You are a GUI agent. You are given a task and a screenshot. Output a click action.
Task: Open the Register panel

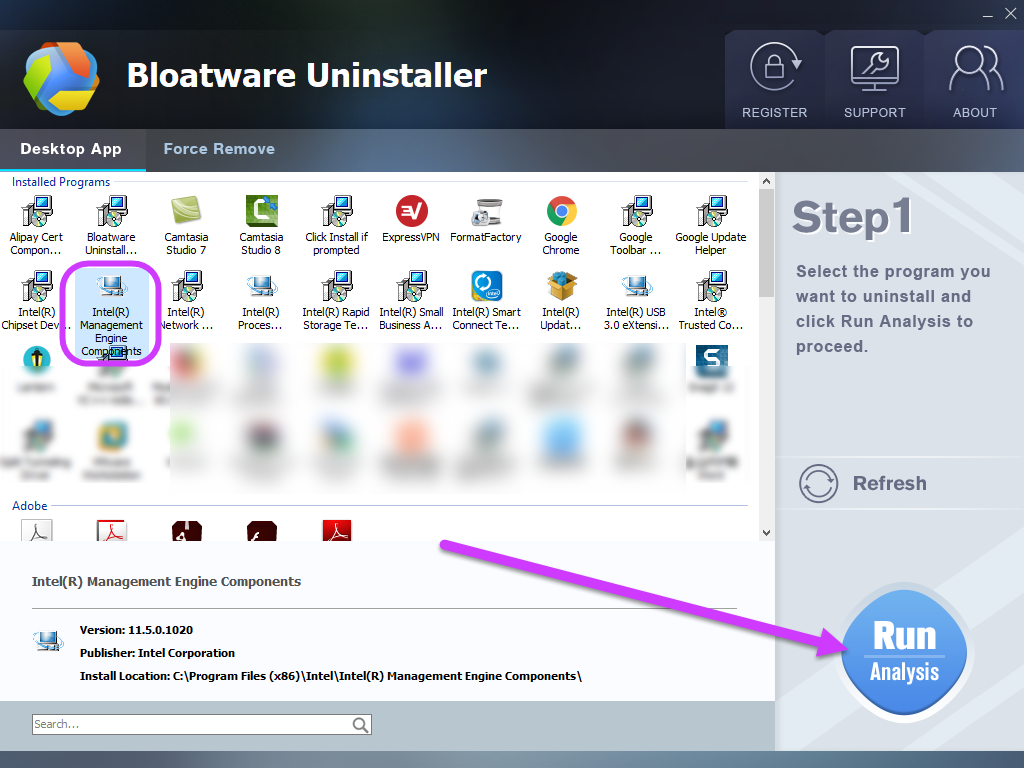(x=774, y=80)
